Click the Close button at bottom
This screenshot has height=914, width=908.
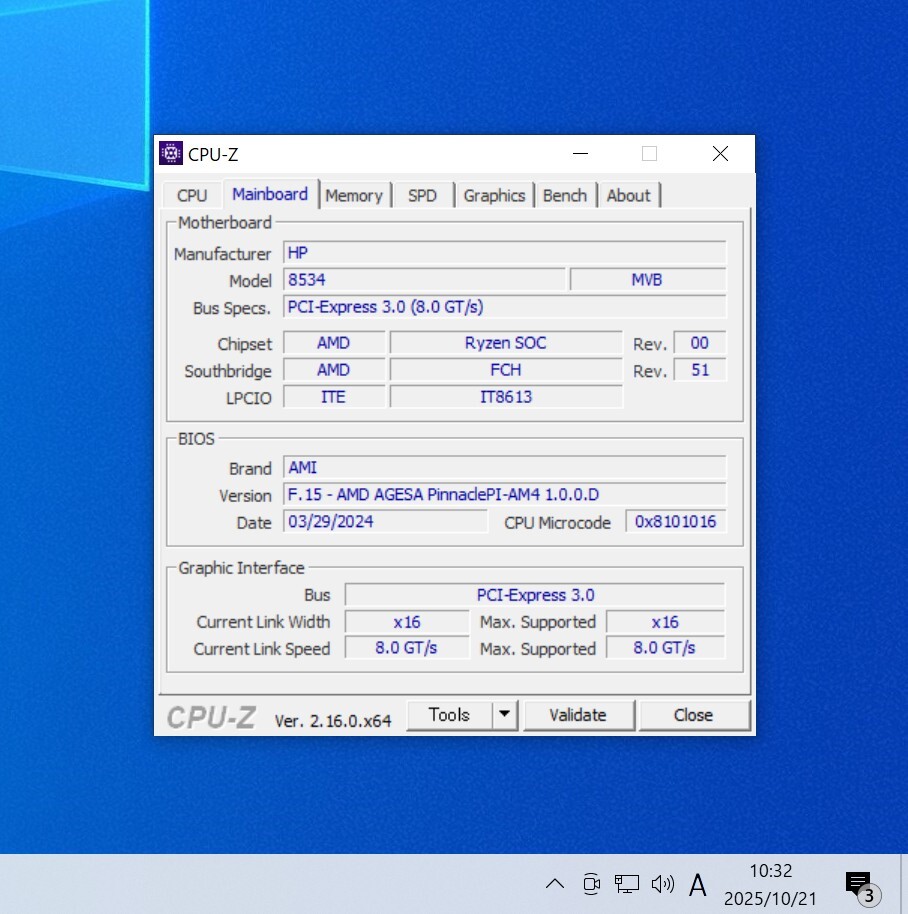[693, 715]
